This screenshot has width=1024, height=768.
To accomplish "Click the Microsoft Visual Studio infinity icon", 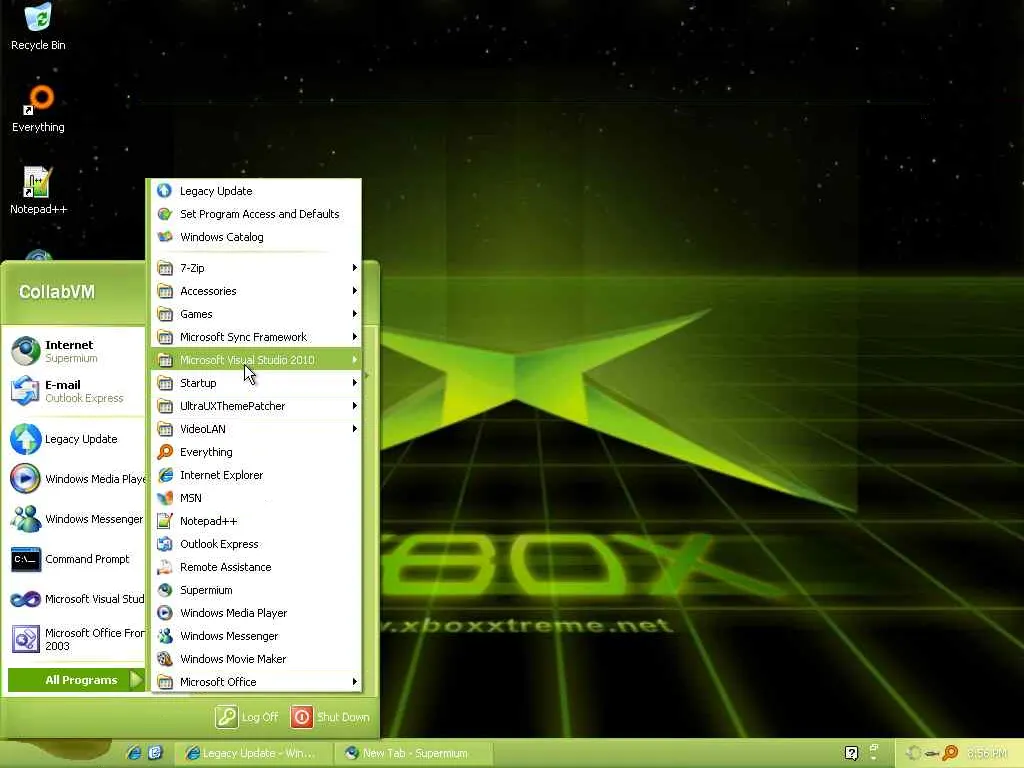I will [25, 599].
